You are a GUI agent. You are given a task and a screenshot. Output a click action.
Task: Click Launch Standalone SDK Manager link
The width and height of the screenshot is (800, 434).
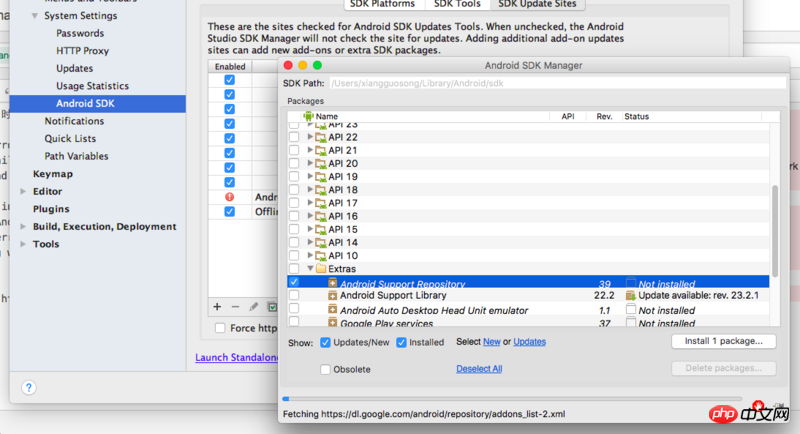(x=236, y=358)
